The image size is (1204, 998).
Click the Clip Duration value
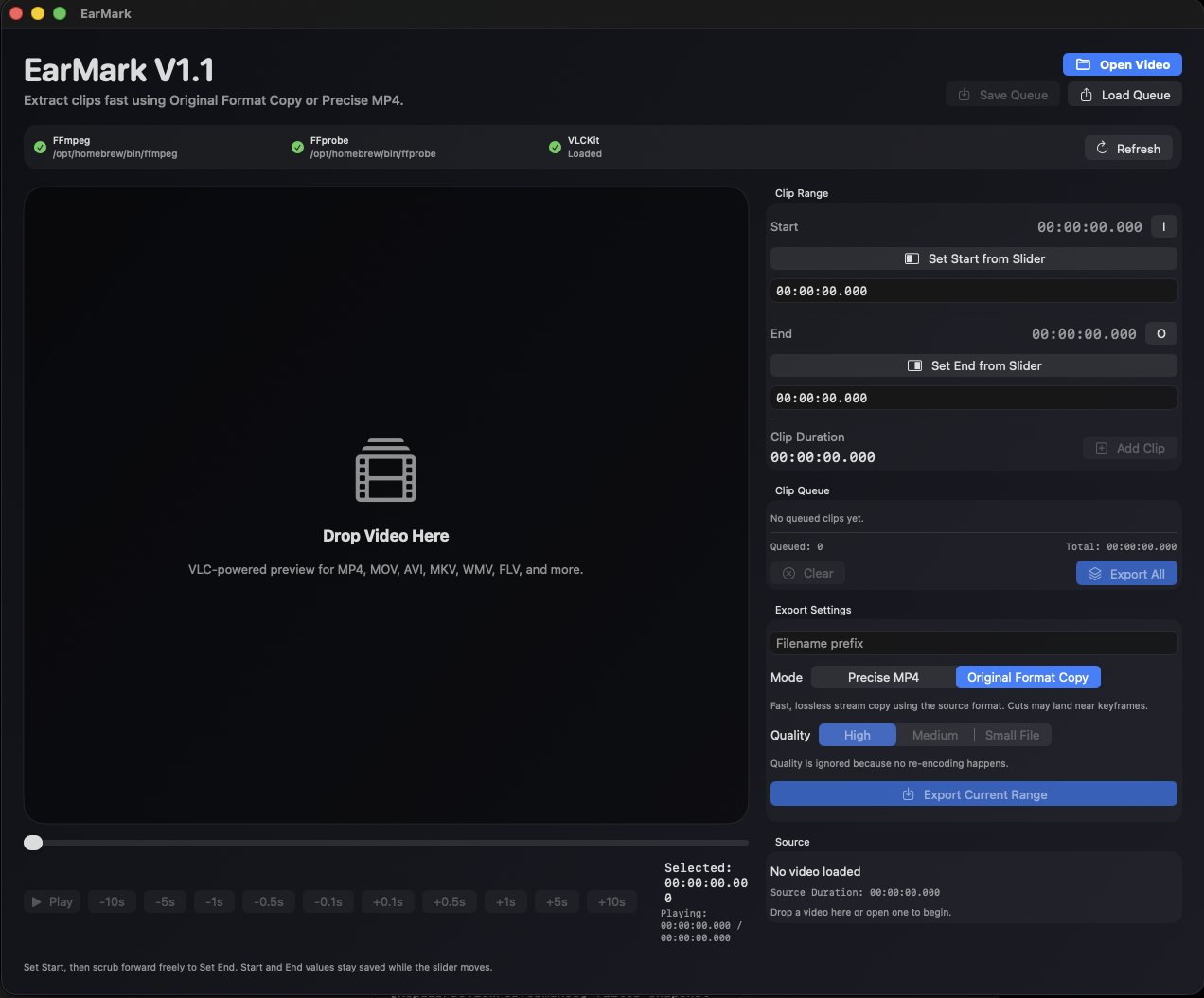pos(823,457)
